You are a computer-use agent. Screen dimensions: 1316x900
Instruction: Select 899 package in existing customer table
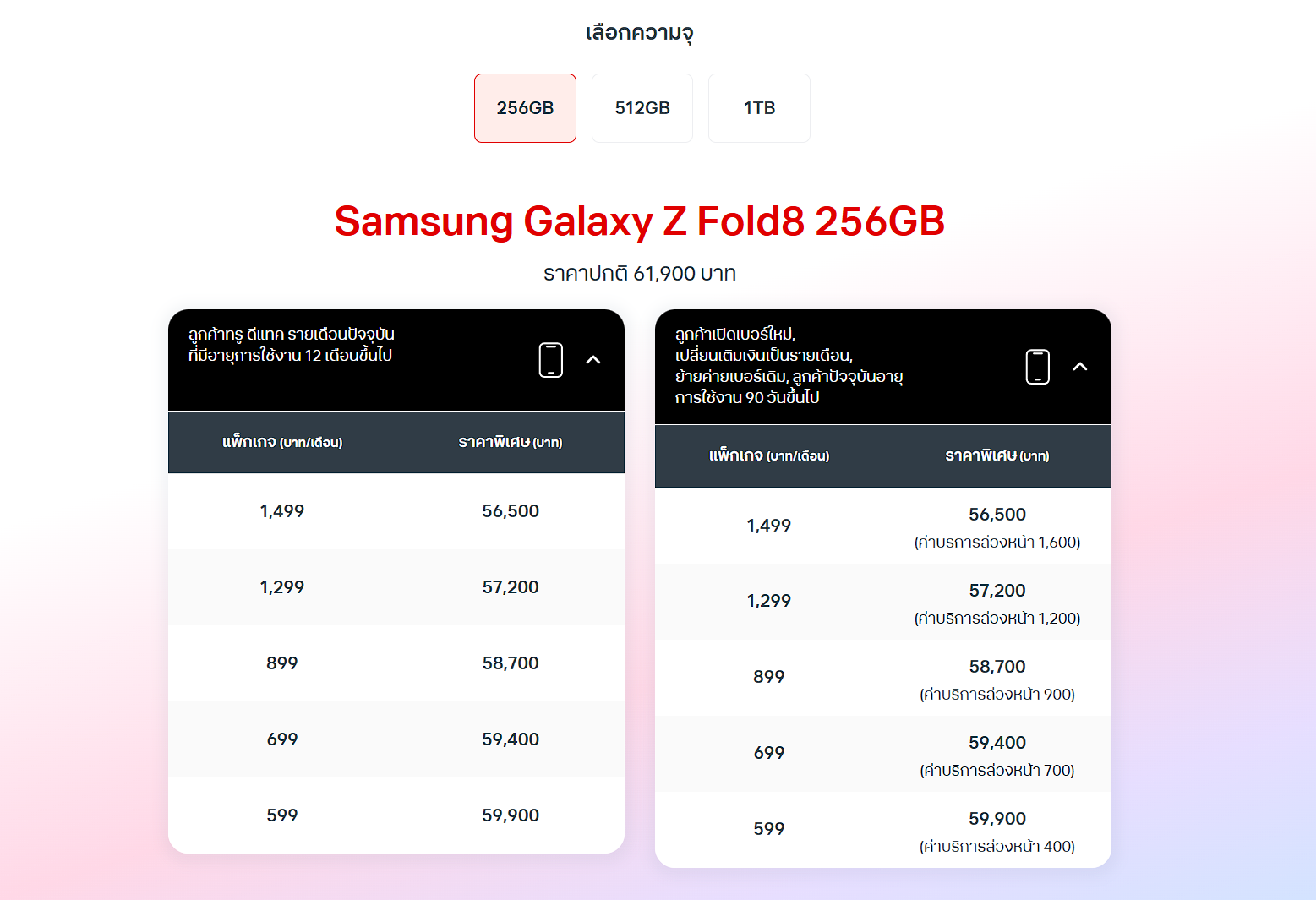(x=396, y=663)
